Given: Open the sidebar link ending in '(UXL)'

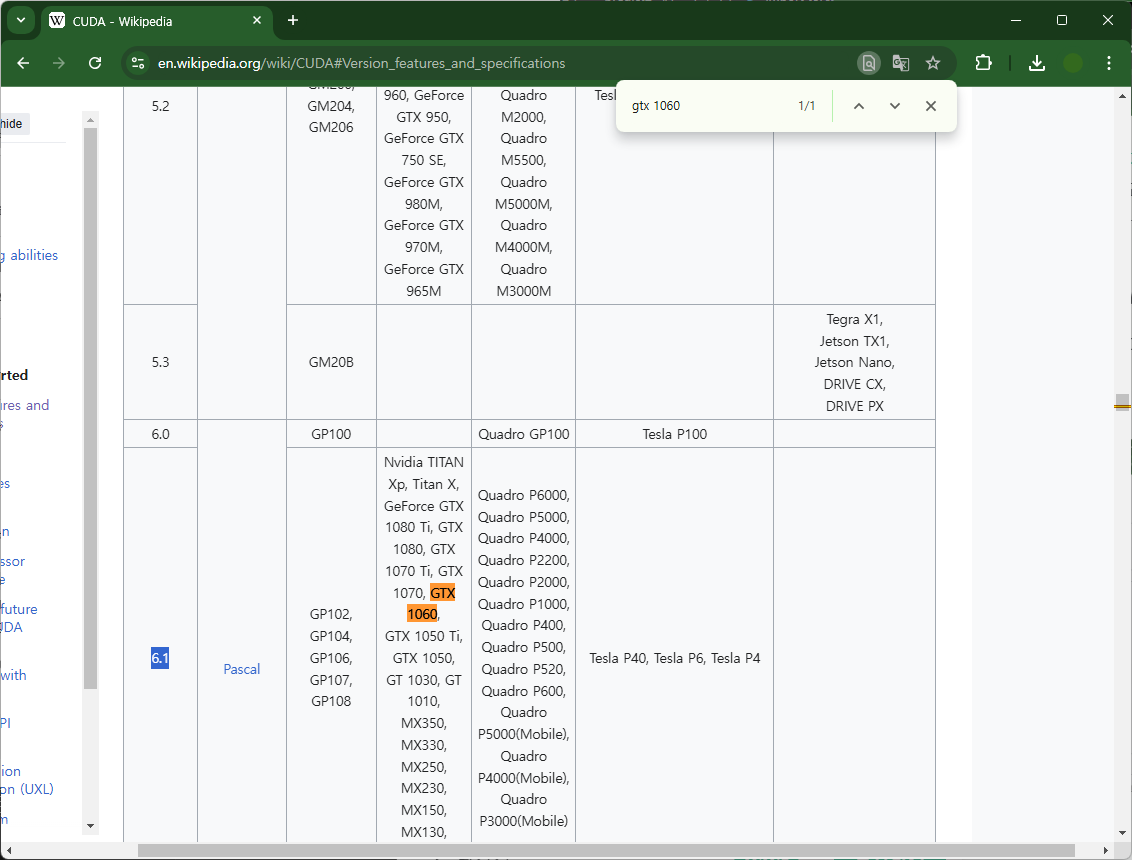Looking at the screenshot, I should click(27, 789).
